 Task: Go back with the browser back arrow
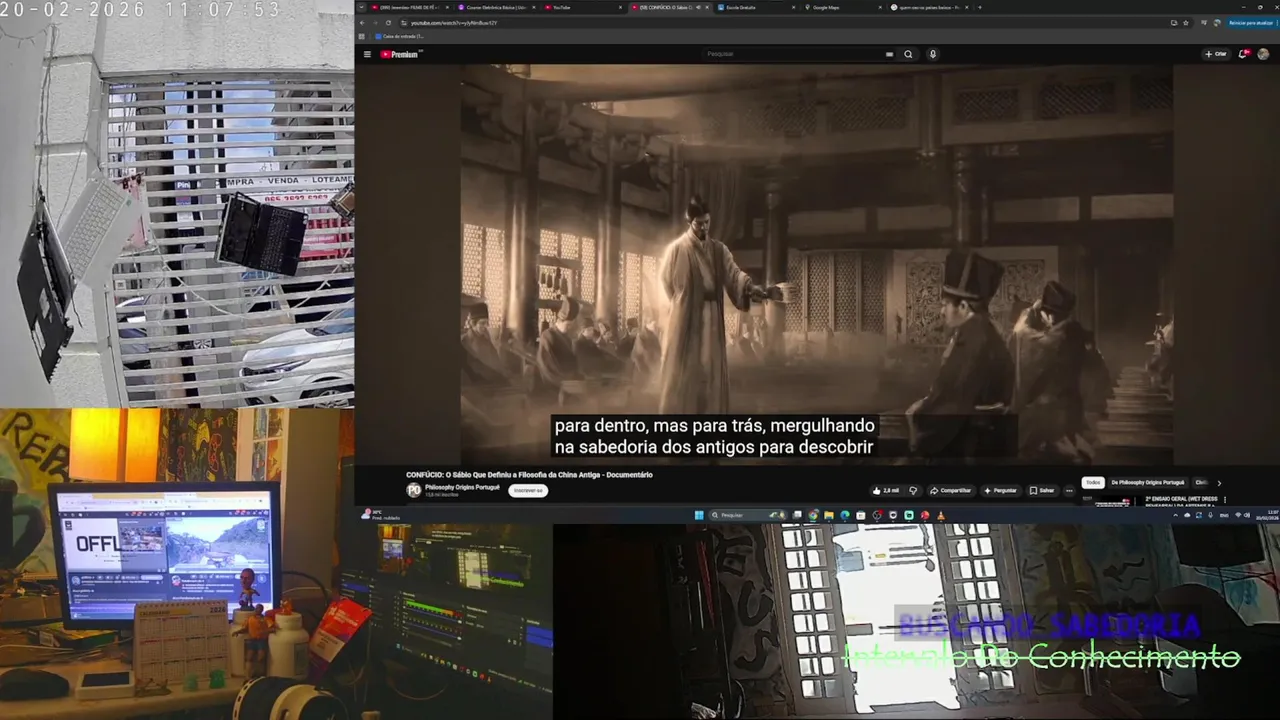pyautogui.click(x=362, y=22)
